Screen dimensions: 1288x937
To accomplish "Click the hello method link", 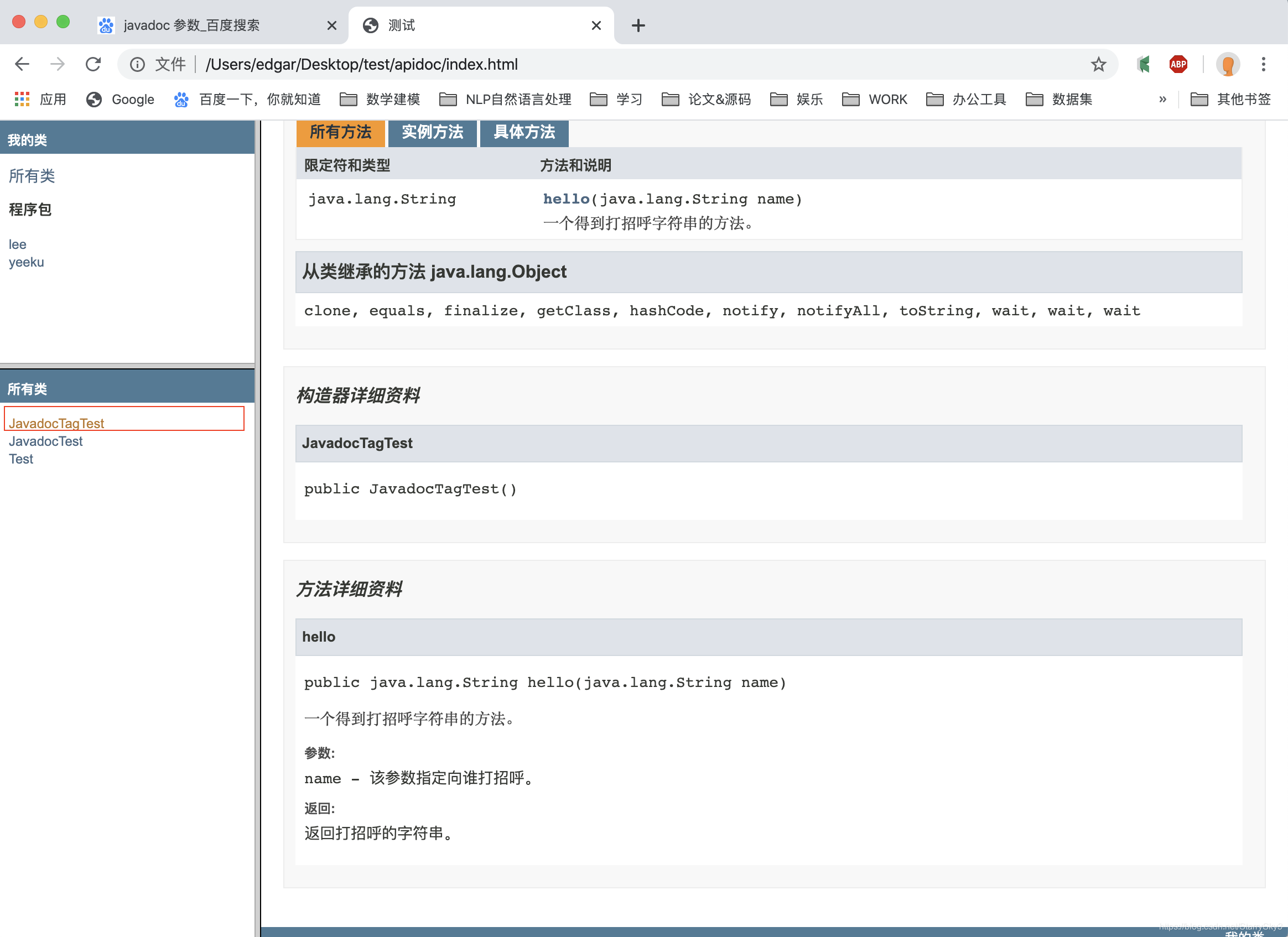I will (x=565, y=199).
